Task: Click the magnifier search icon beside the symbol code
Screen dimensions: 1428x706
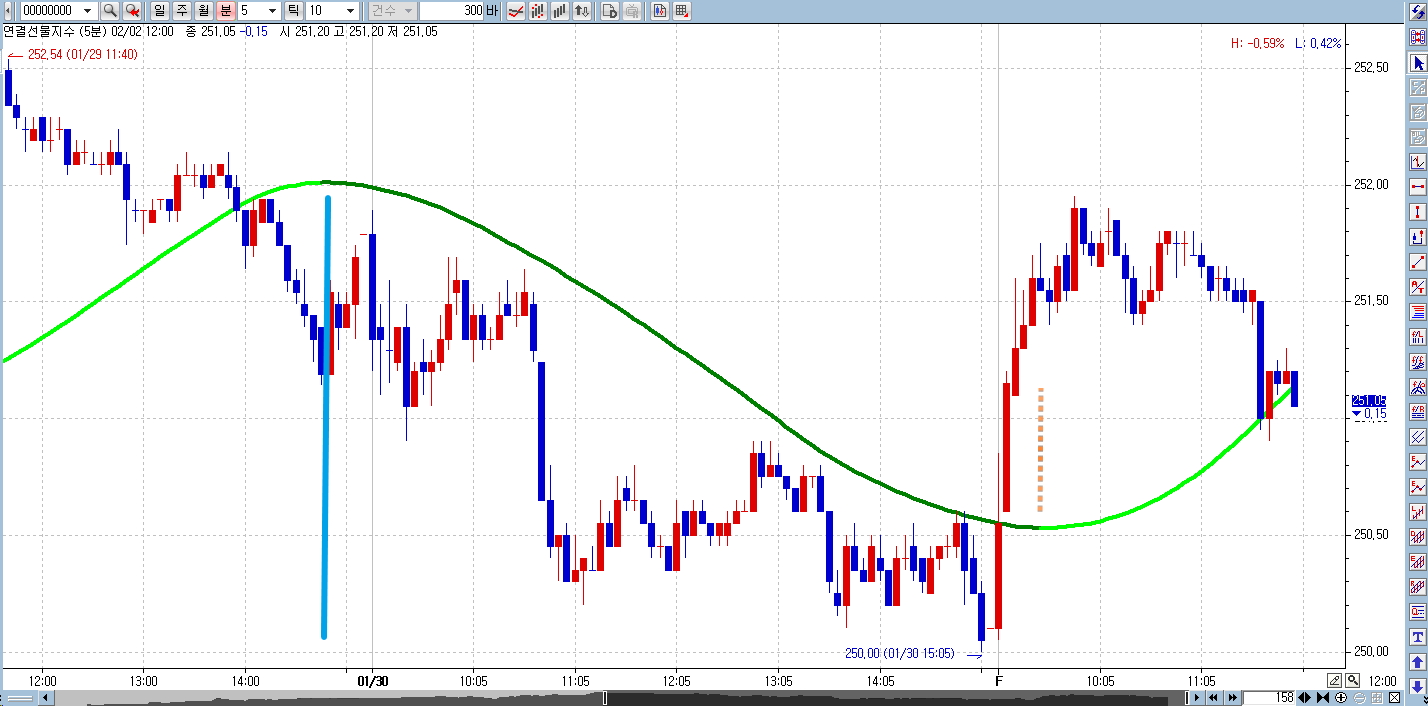Action: coord(110,11)
